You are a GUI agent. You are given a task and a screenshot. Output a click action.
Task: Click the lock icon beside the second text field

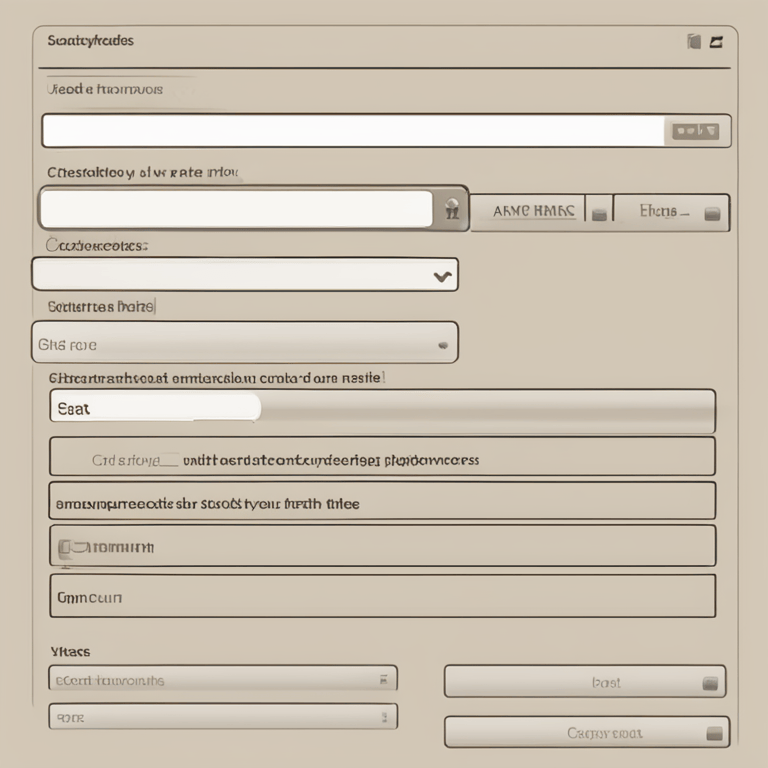[452, 210]
